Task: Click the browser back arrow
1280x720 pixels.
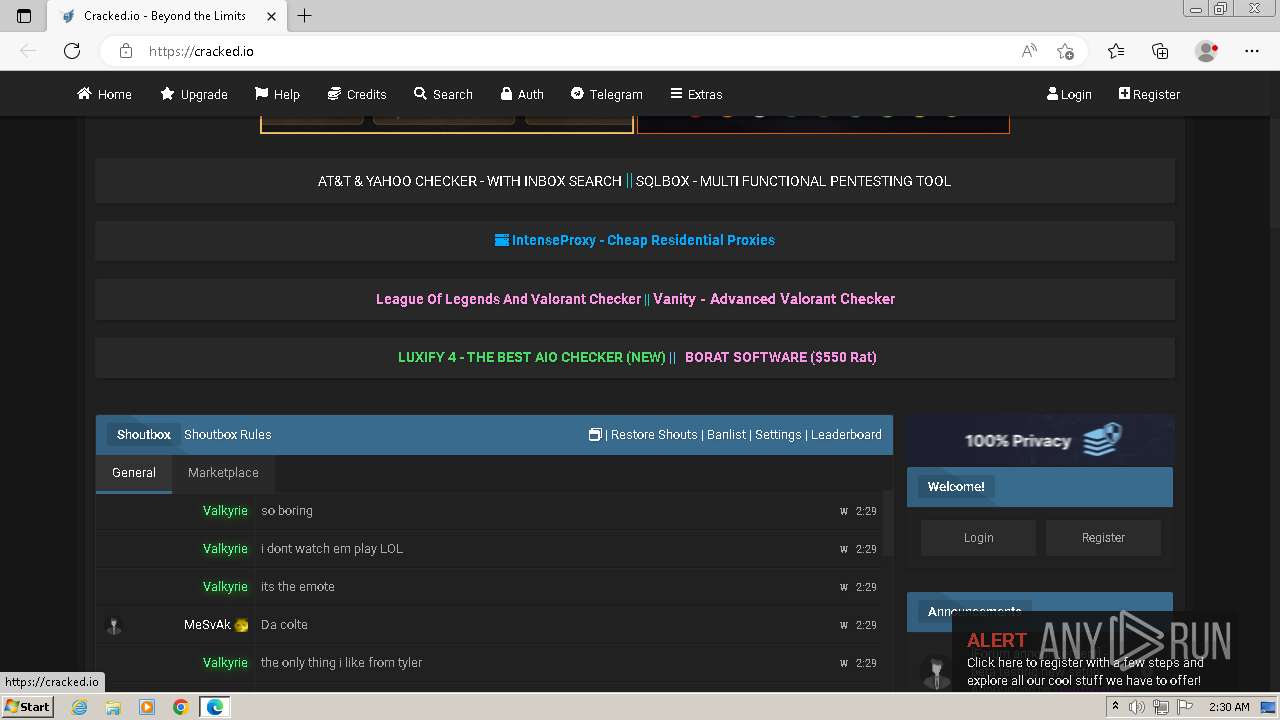Action: click(28, 51)
